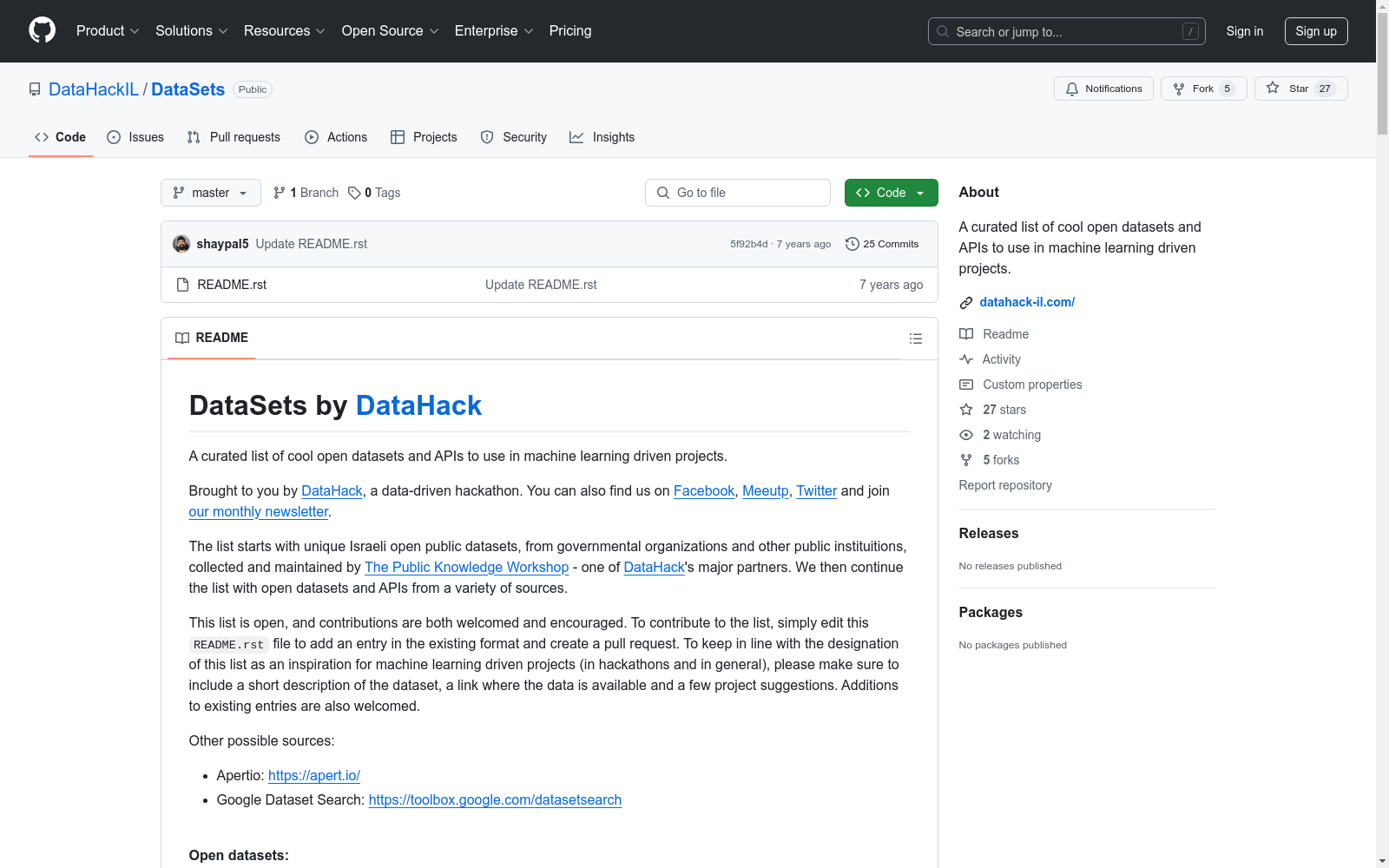The image size is (1389, 868).
Task: Click the tag icon beside 0 Tags
Action: [x=354, y=193]
